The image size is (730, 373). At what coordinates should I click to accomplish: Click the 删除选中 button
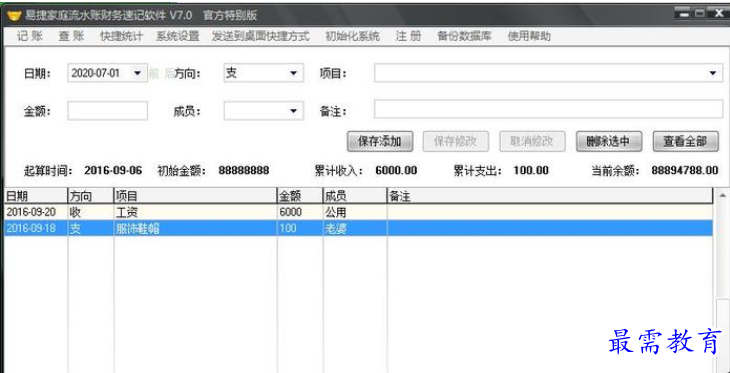609,141
